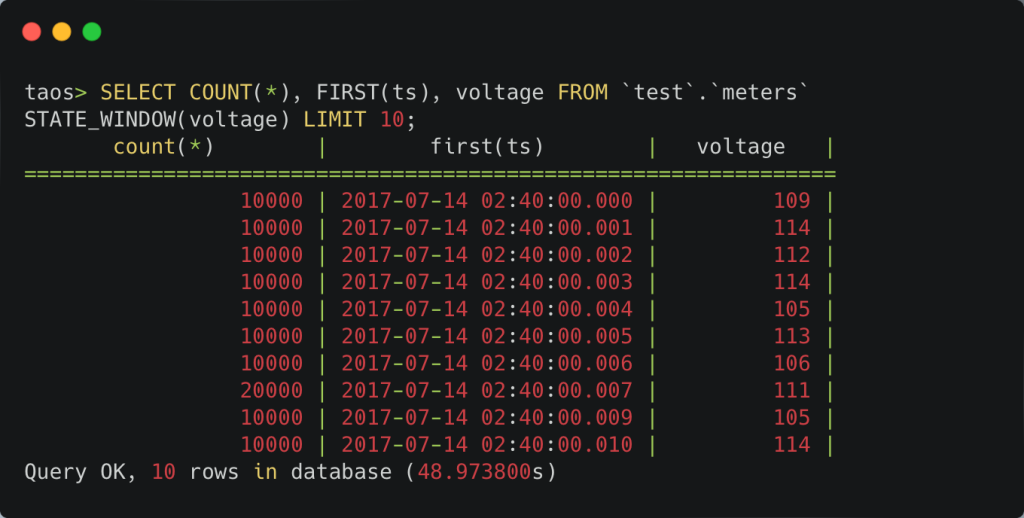Select timestamp 2017-07-14 02:40:00.000
Viewport: 1024px width, 518px height.
(x=487, y=201)
